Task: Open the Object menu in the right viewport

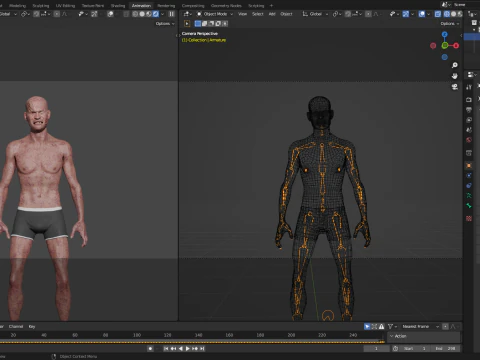Action: pyautogui.click(x=286, y=14)
